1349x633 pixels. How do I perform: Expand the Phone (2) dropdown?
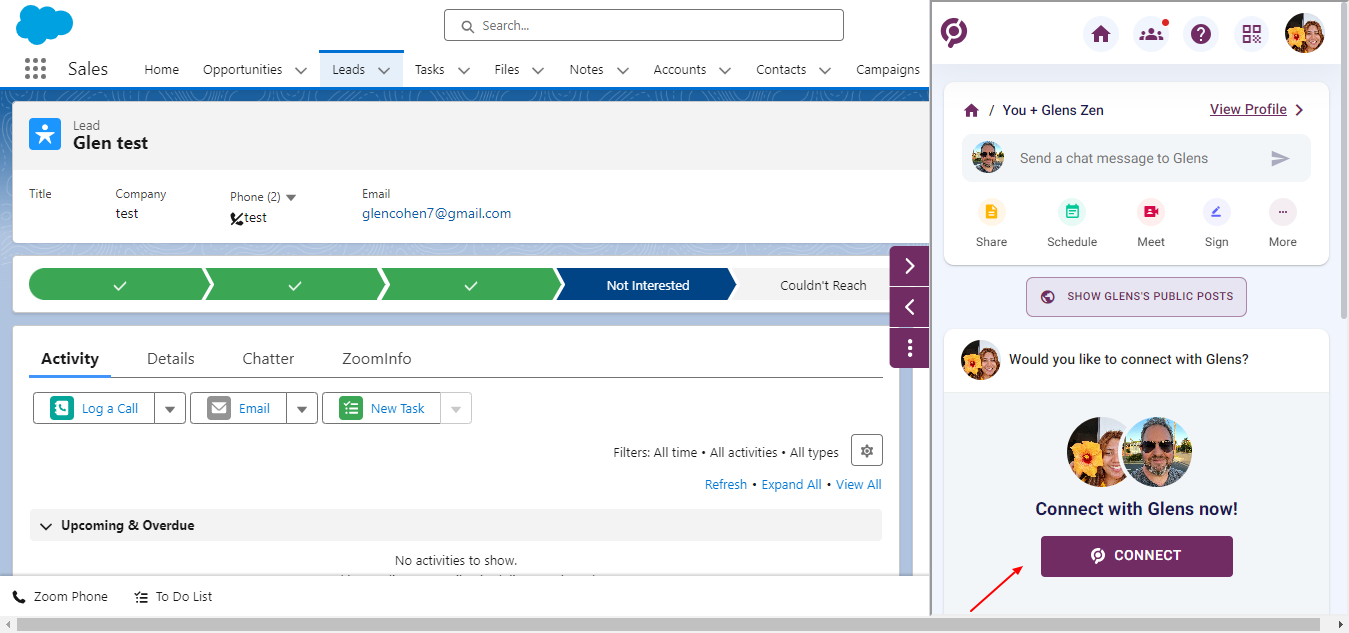point(291,197)
